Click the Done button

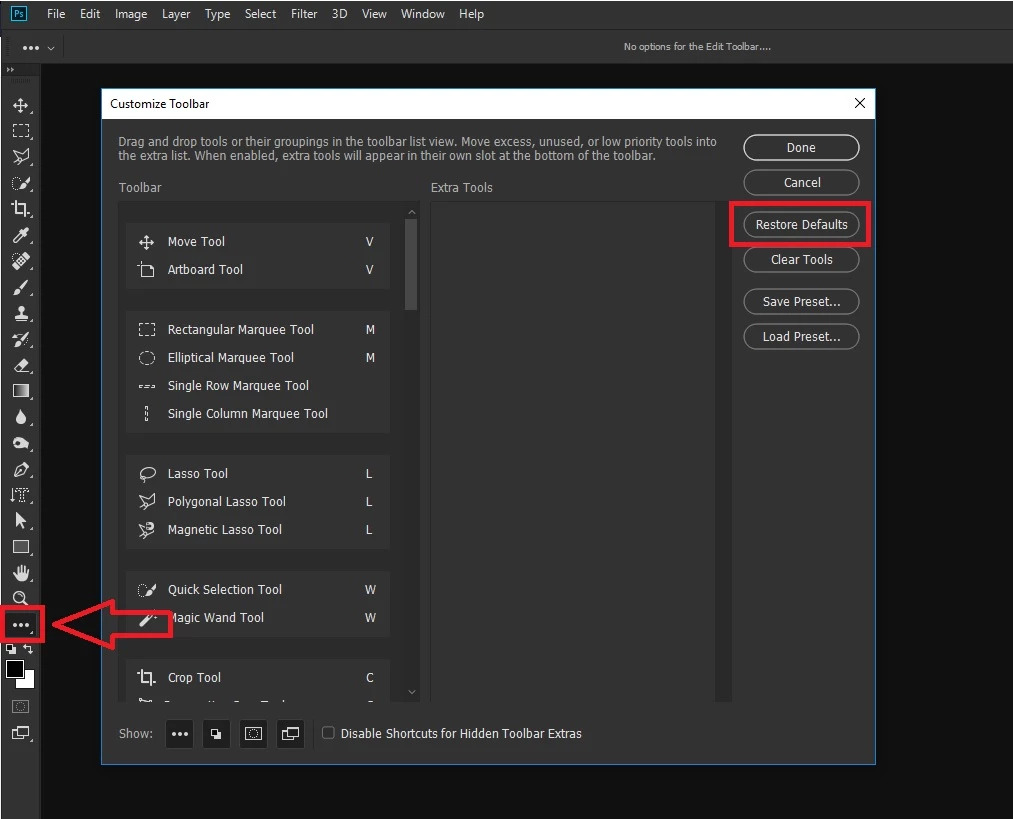[801, 147]
